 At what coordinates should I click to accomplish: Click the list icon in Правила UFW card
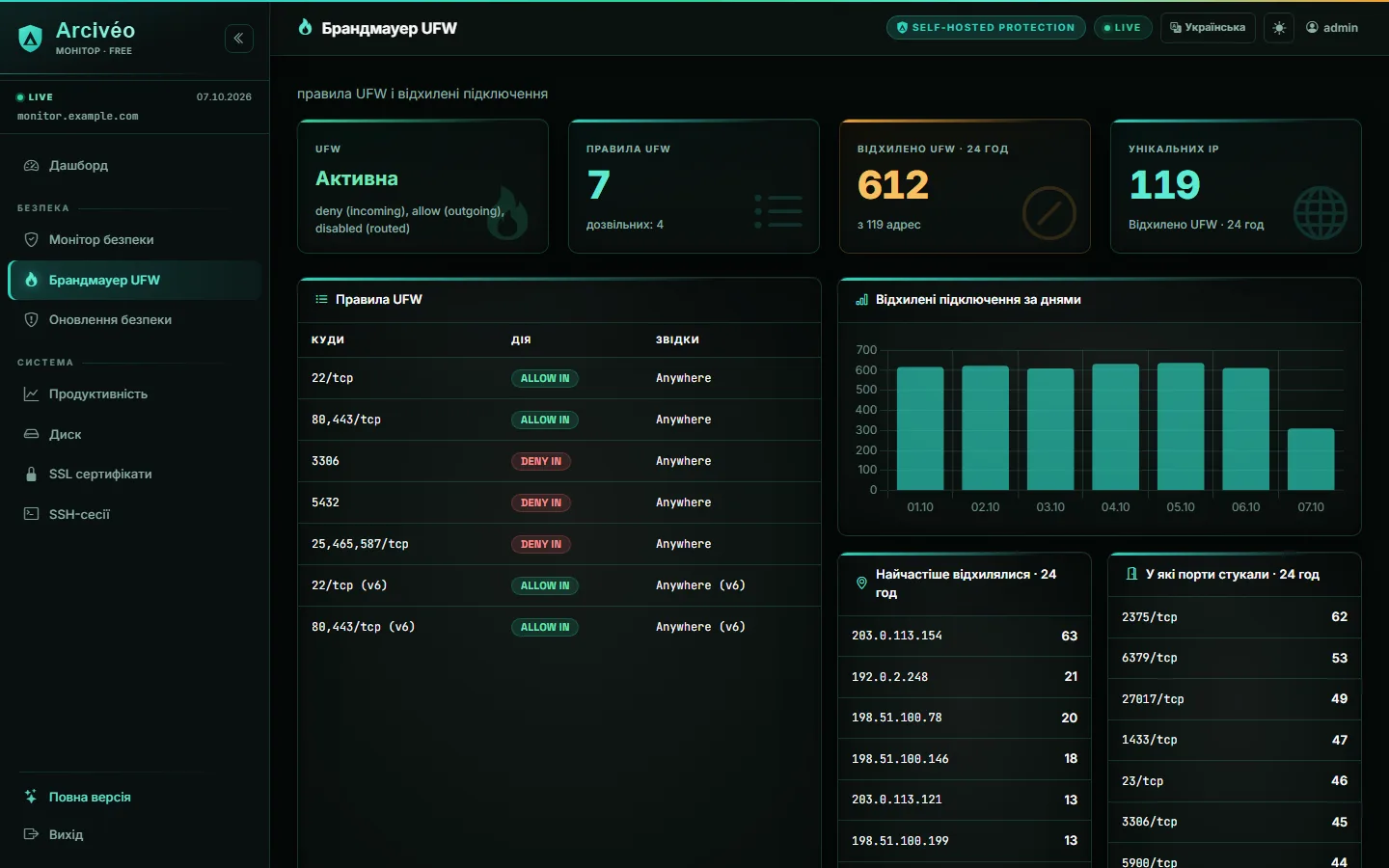778,212
